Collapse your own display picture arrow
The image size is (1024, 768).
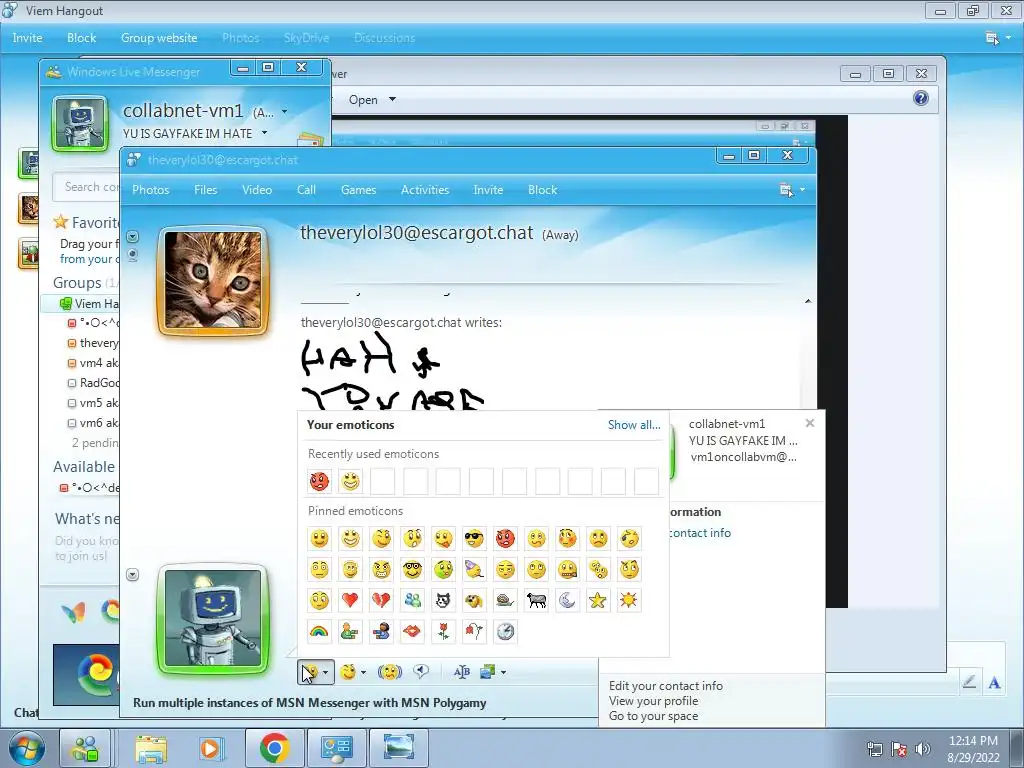[x=133, y=575]
